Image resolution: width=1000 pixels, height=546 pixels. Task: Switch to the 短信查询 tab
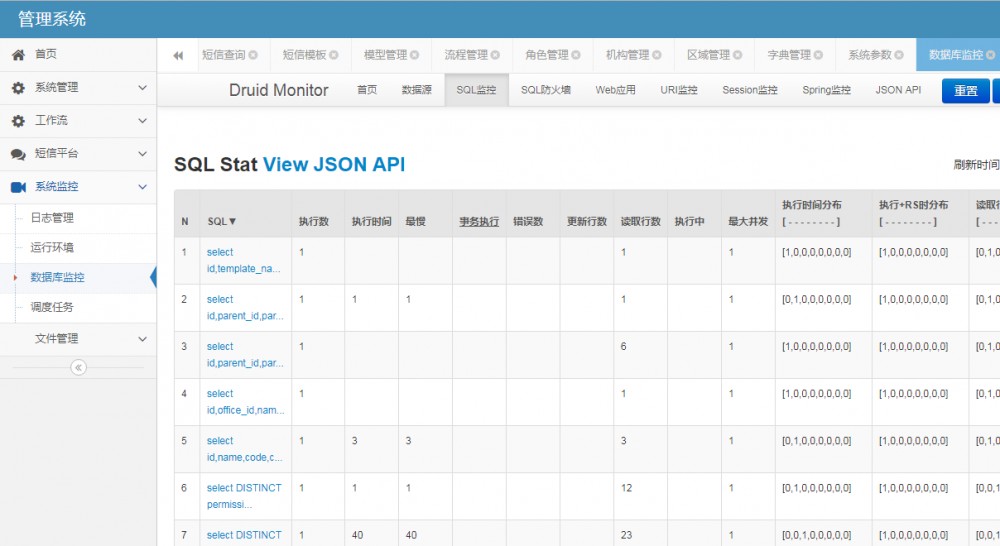coord(224,55)
